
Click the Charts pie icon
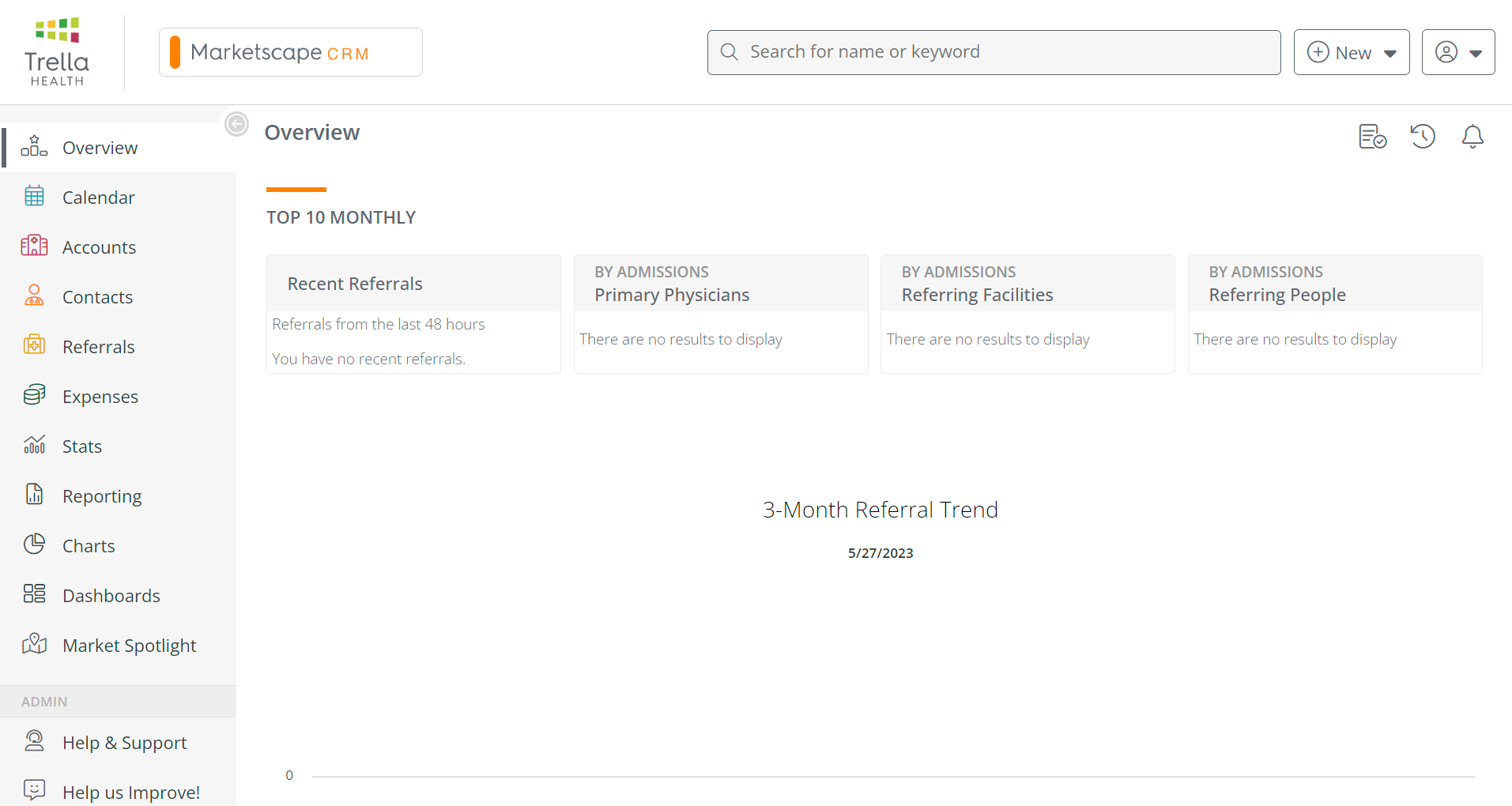point(34,544)
